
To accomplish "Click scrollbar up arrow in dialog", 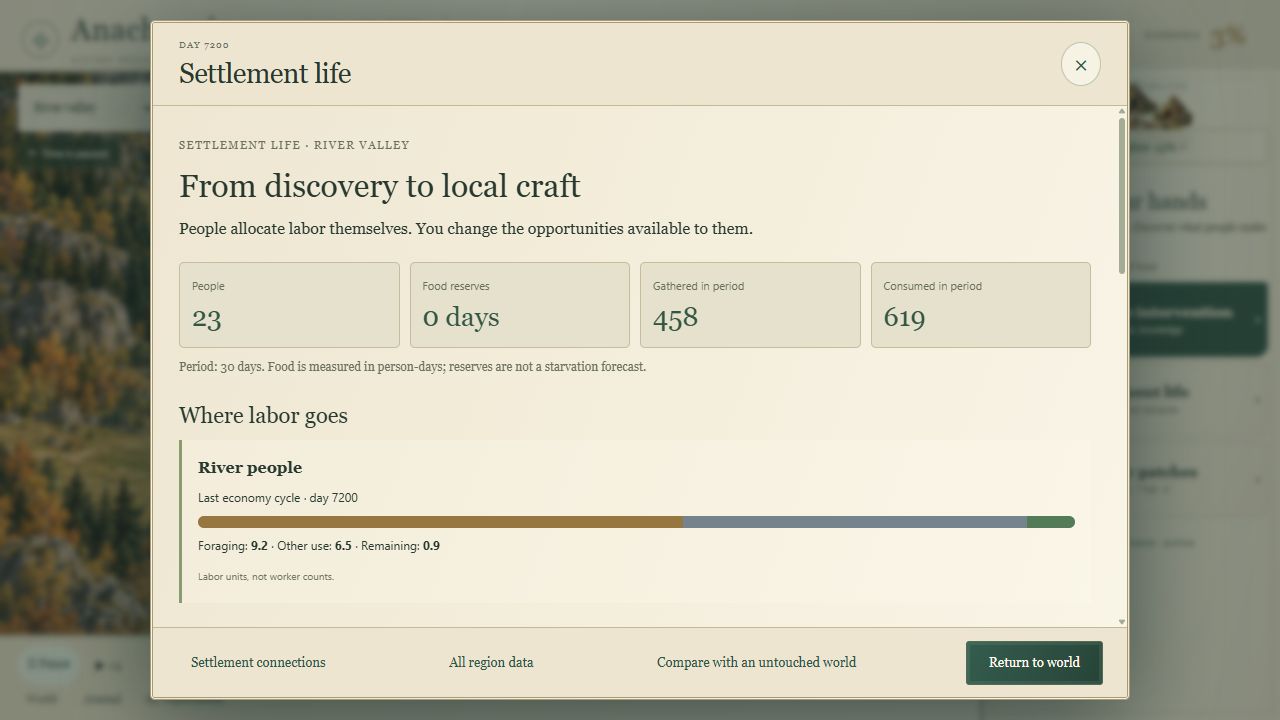I will 1122,111.
